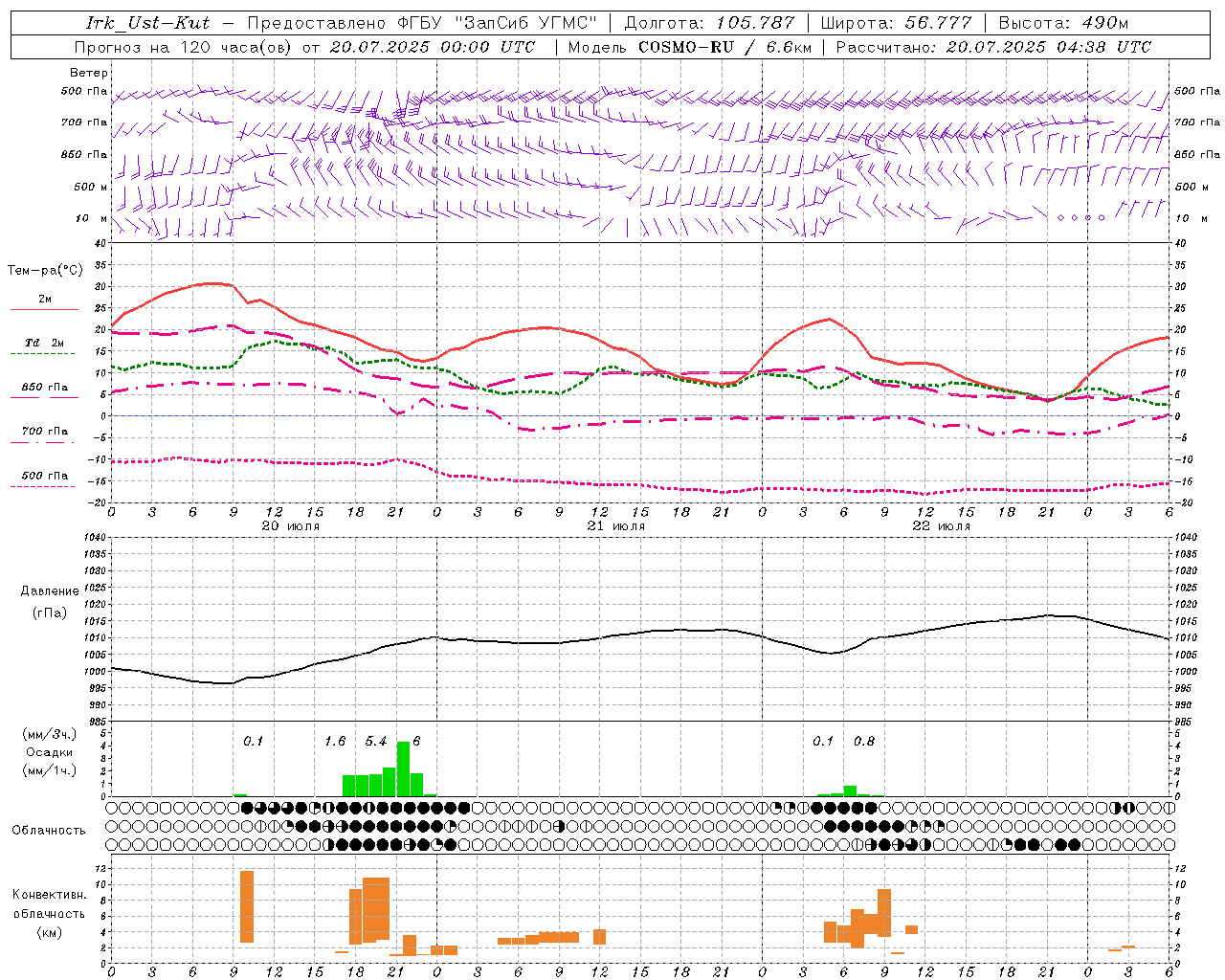Screen dimensions: 1225x980
Task: Click forecast header "Прогноз на 120 часа(ов)"
Action: point(184,47)
